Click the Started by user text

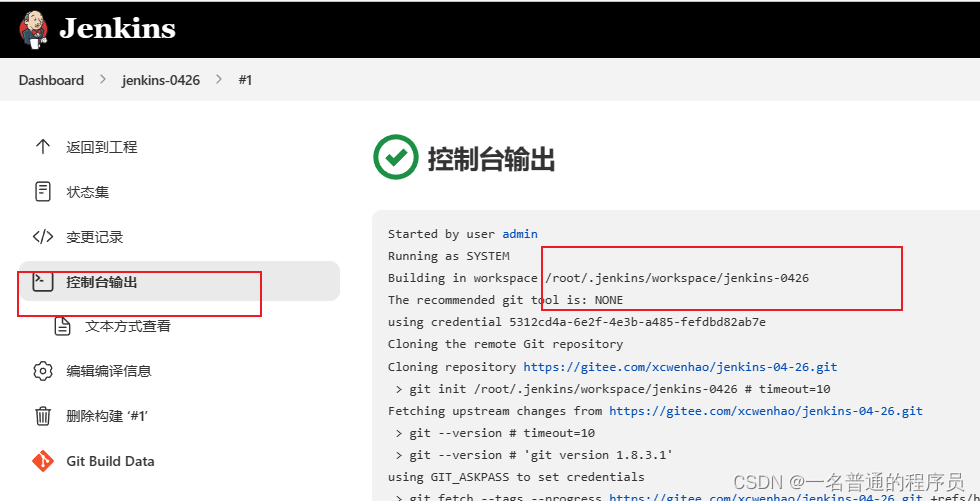point(442,234)
